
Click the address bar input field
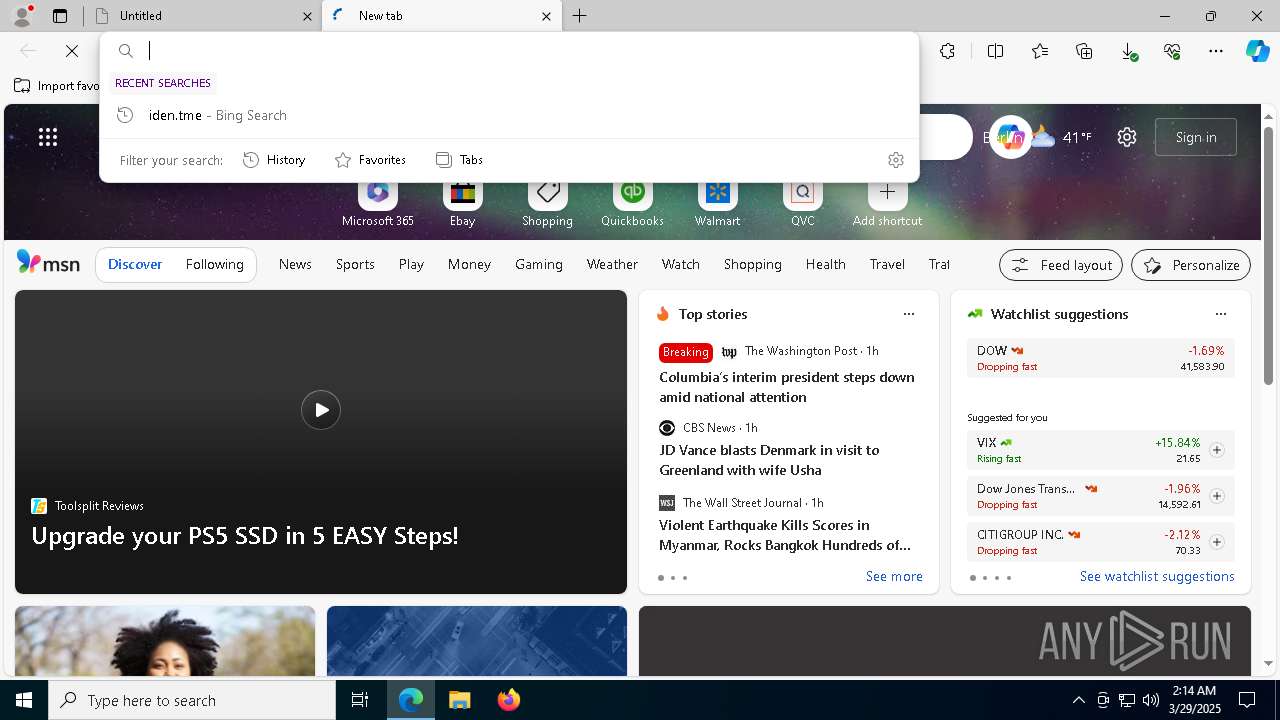530,51
